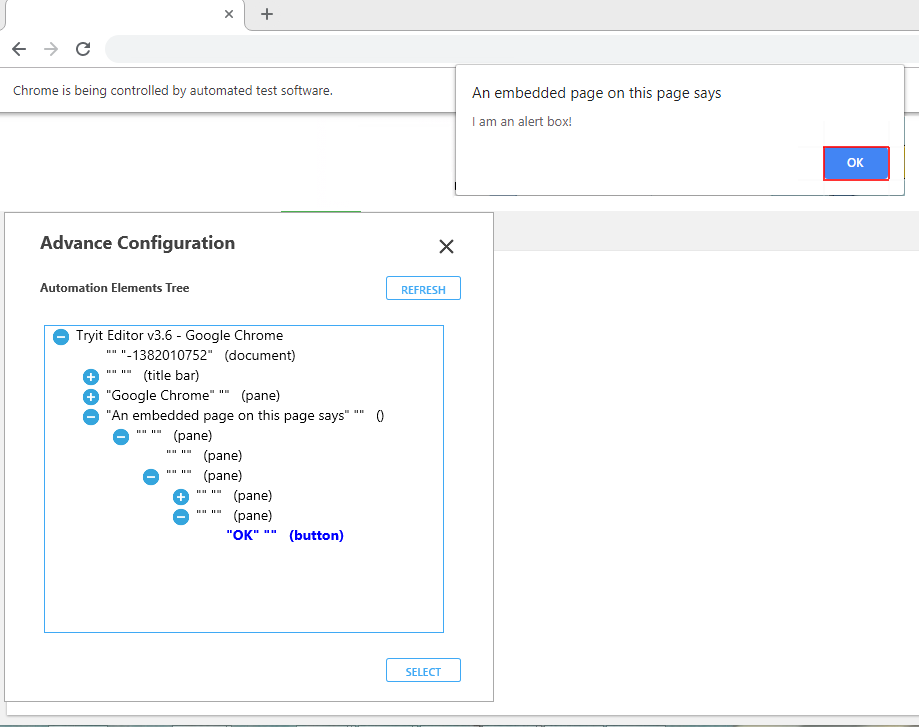Image resolution: width=919 pixels, height=727 pixels.
Task: Expand the "Google Chrome" pane node
Action: (91, 397)
